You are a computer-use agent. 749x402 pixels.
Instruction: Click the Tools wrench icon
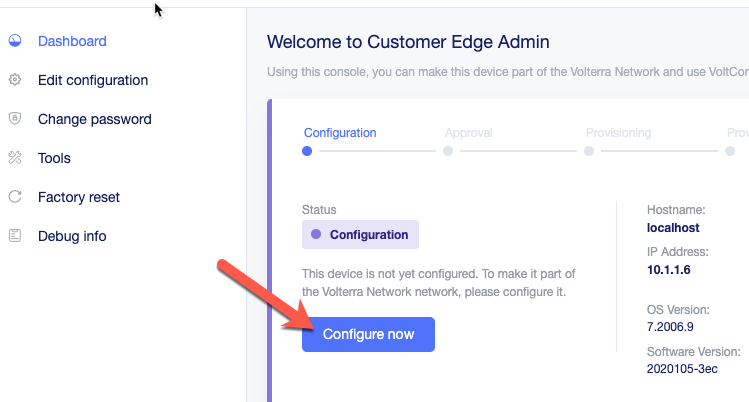[14, 158]
